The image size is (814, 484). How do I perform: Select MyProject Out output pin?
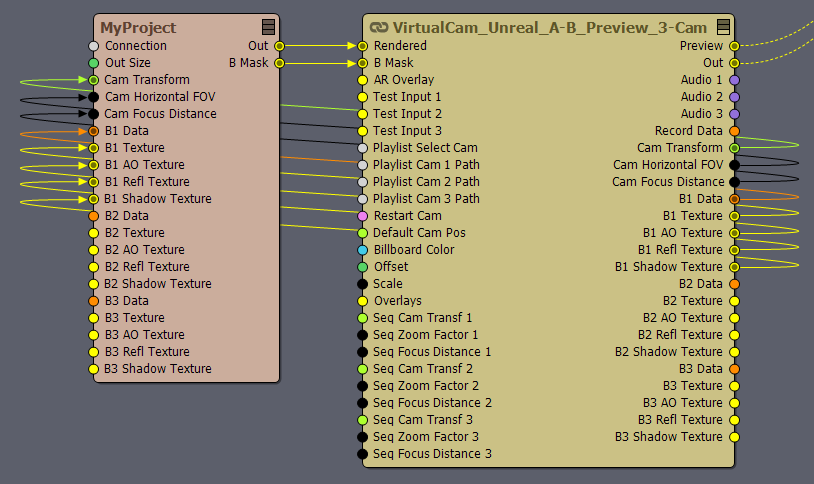[x=279, y=46]
